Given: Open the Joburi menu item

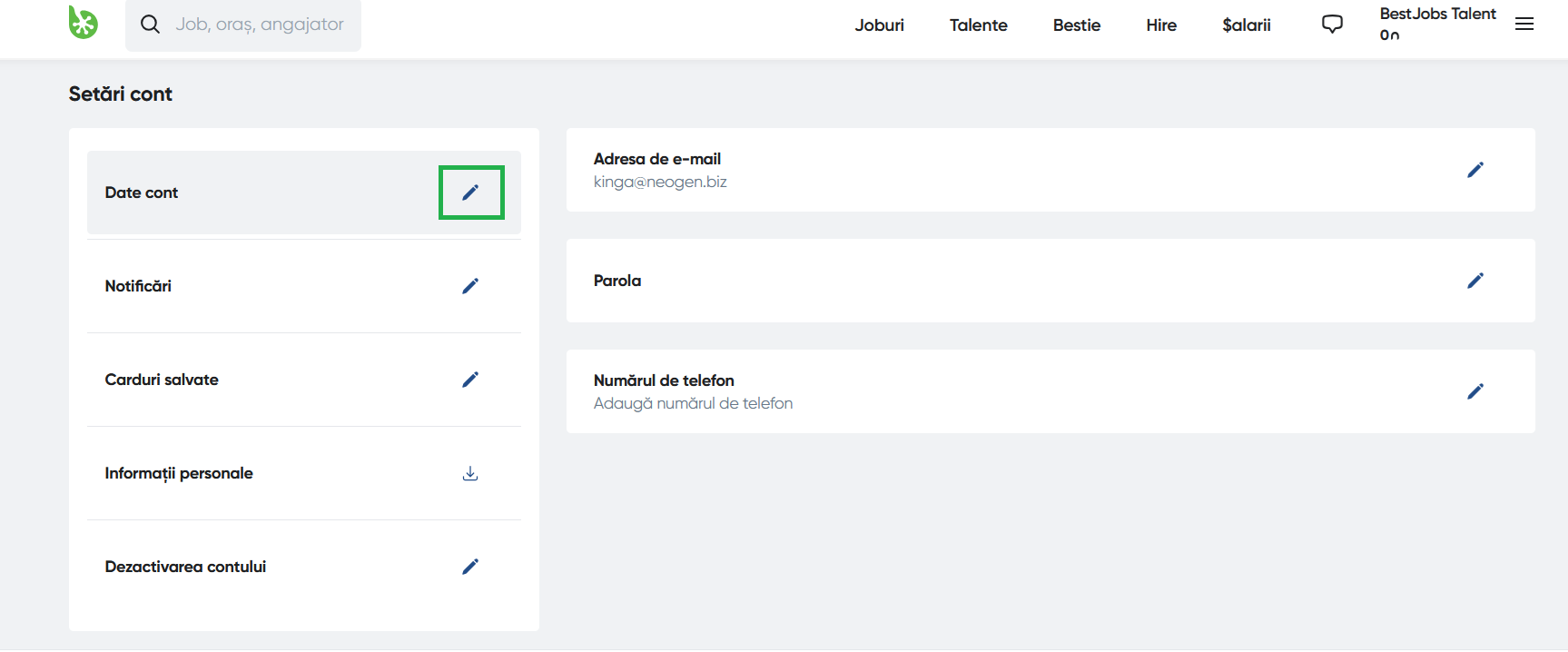Looking at the screenshot, I should [x=879, y=25].
